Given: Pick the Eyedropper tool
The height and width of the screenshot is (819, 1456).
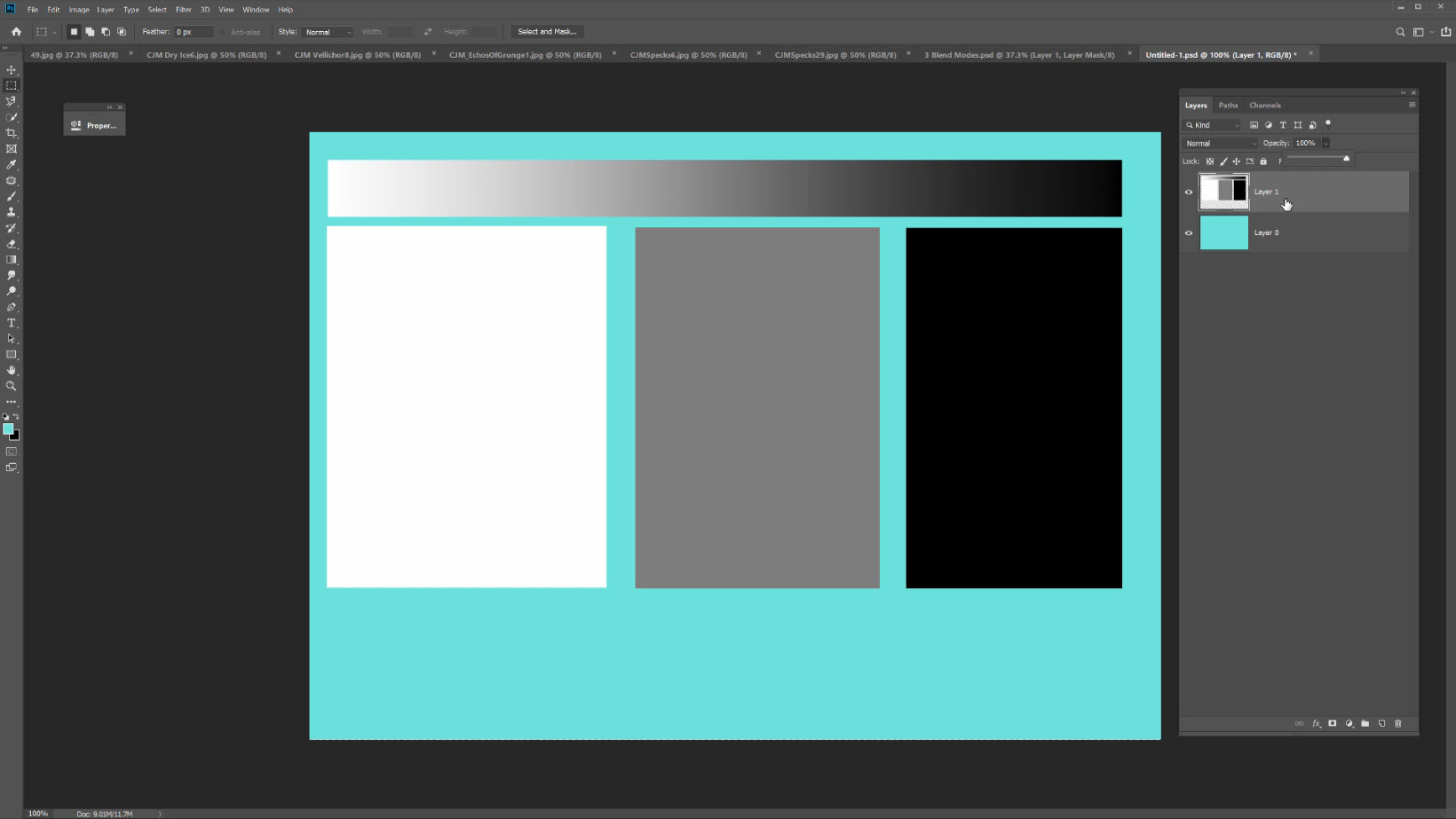Looking at the screenshot, I should point(12,165).
